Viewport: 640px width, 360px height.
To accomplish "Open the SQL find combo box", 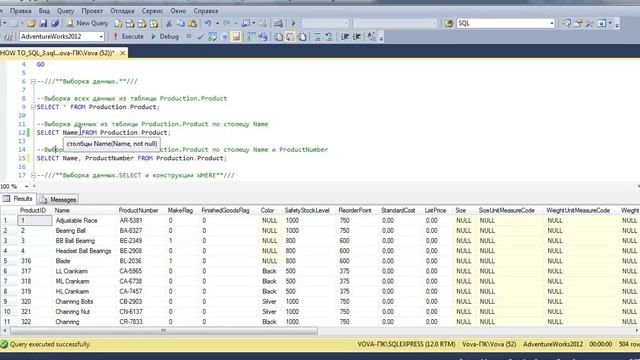I will point(552,23).
